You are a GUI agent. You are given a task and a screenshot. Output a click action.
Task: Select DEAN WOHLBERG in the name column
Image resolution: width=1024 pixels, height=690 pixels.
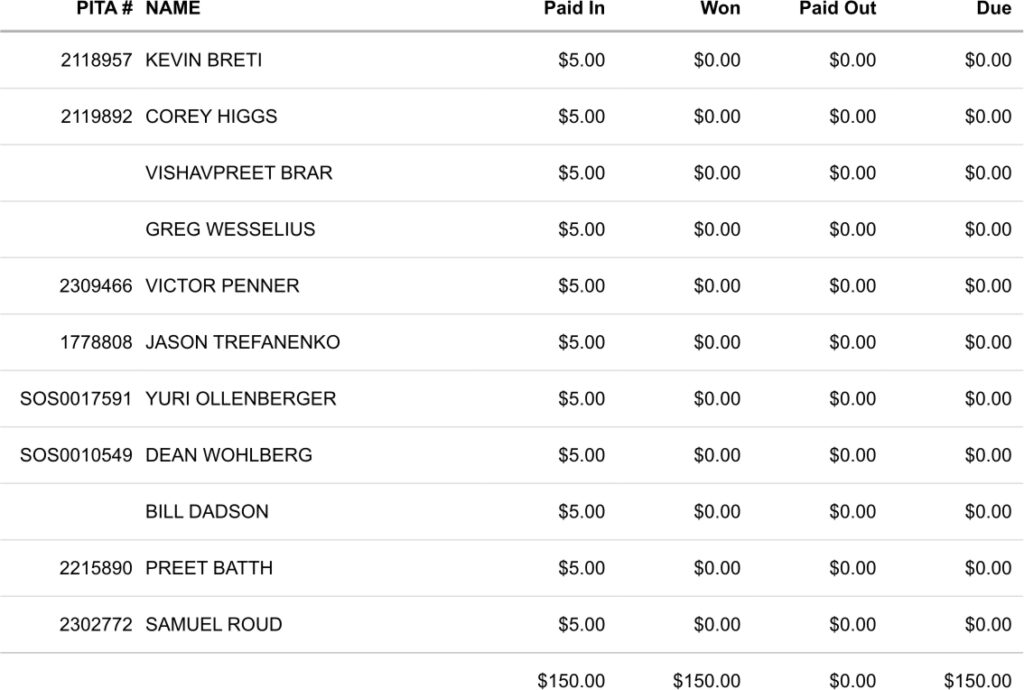pyautogui.click(x=229, y=455)
